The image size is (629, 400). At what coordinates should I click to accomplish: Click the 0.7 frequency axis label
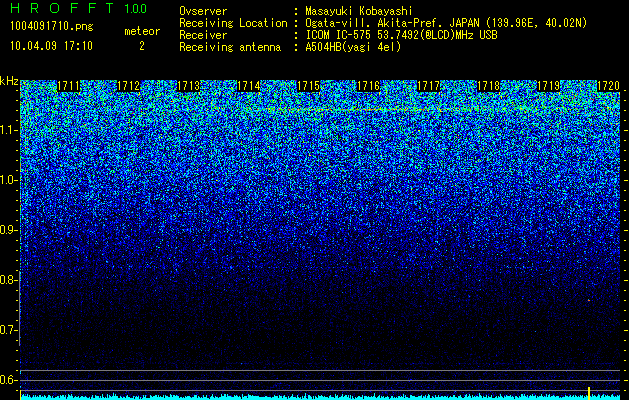(x=9, y=330)
